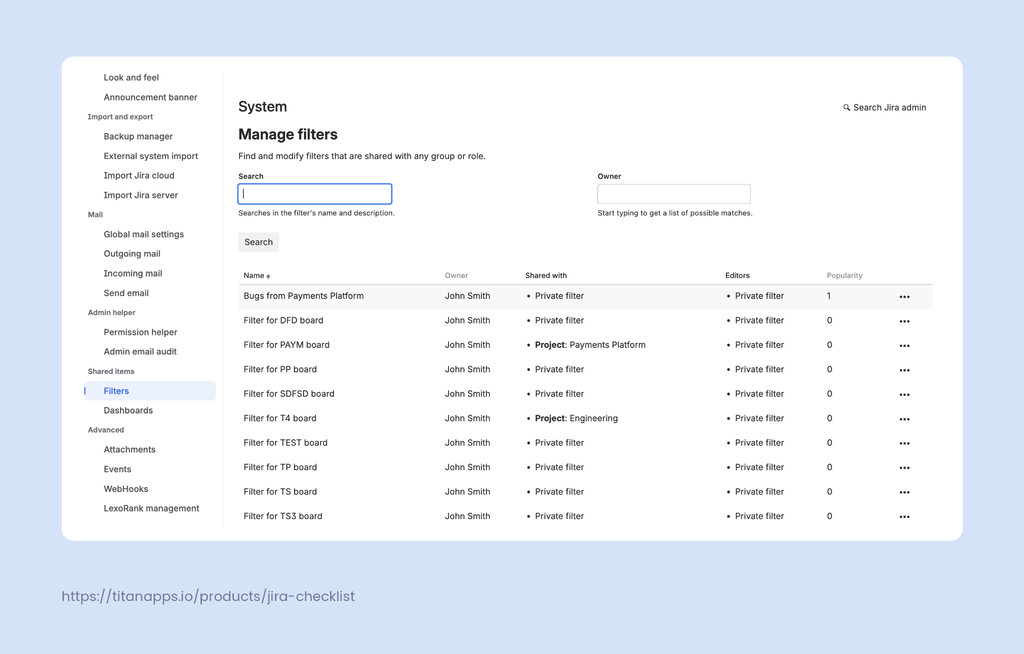The height and width of the screenshot is (654, 1024).
Task: Open Look and feel settings
Action: pyautogui.click(x=131, y=78)
